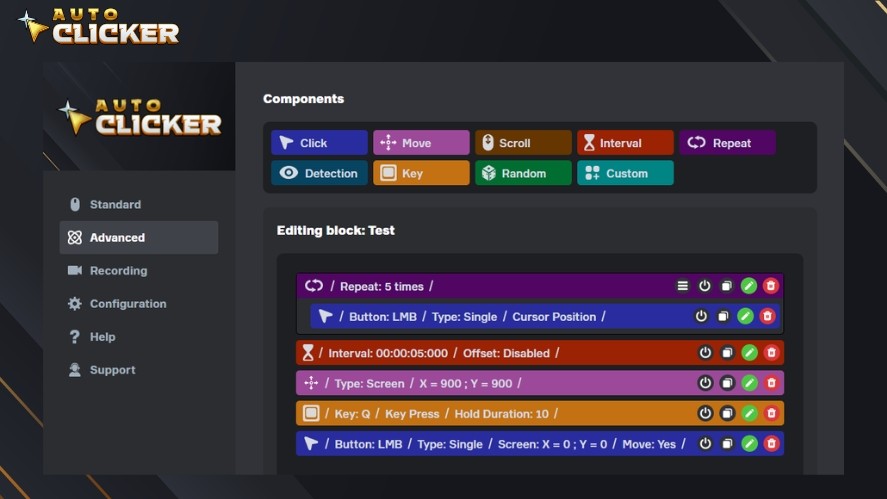Image resolution: width=887 pixels, height=499 pixels.
Task: Duplicate the Cursor Position click row
Action: click(723, 316)
